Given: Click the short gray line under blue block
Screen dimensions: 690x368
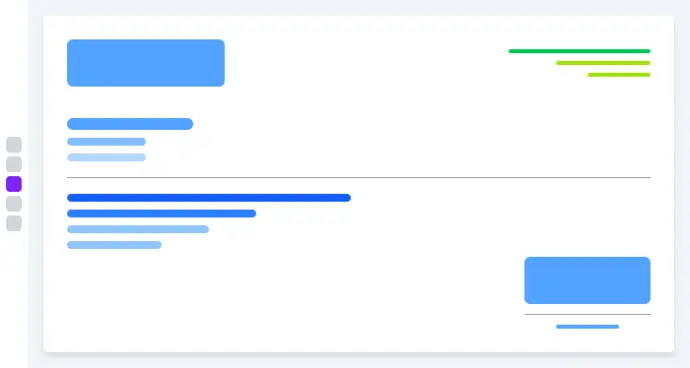Looking at the screenshot, I should pos(587,315).
